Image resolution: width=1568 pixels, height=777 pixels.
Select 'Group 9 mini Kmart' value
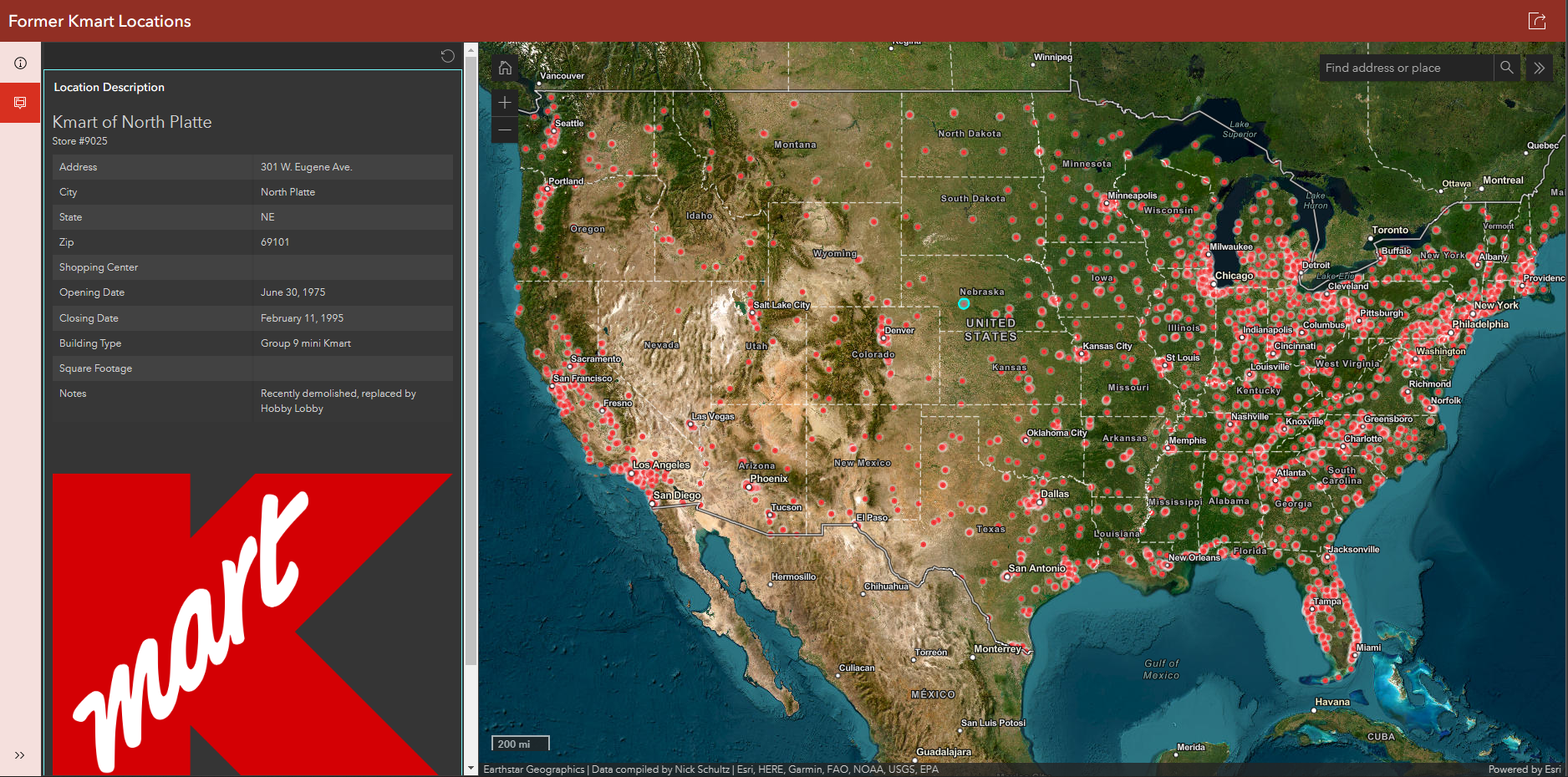click(305, 343)
